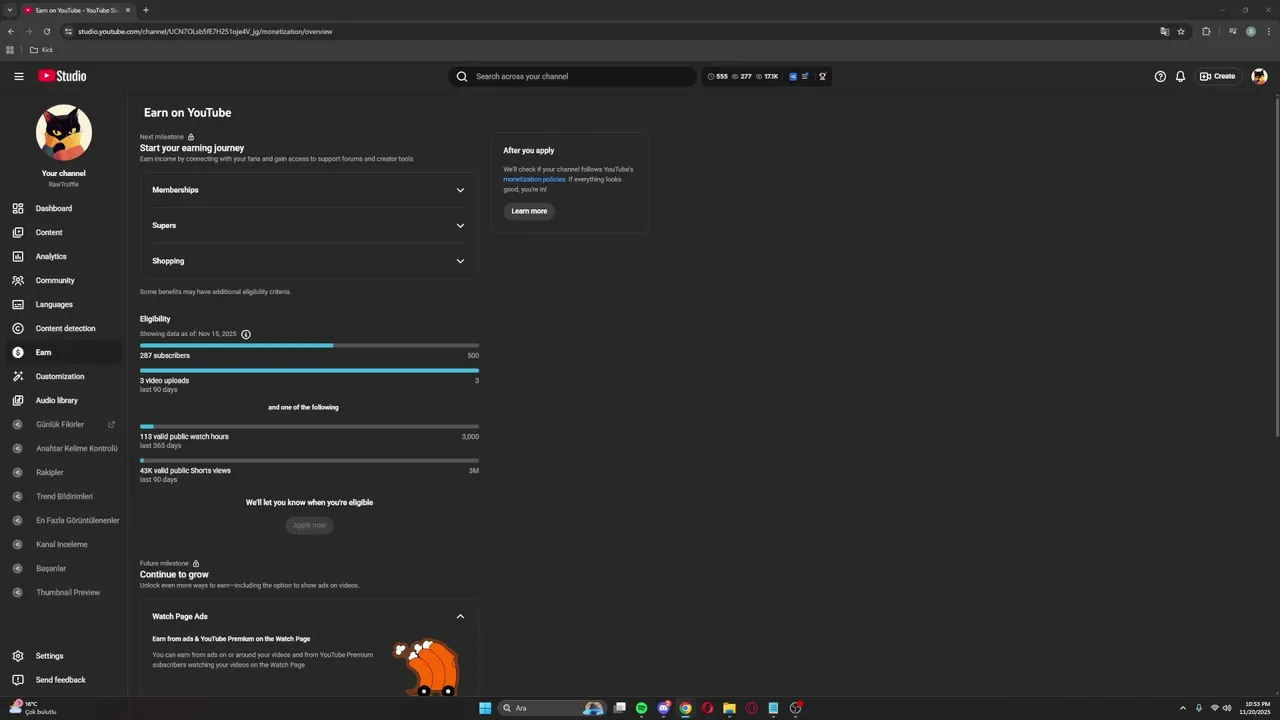Open the Community page
The height and width of the screenshot is (720, 1280).
click(x=64, y=280)
